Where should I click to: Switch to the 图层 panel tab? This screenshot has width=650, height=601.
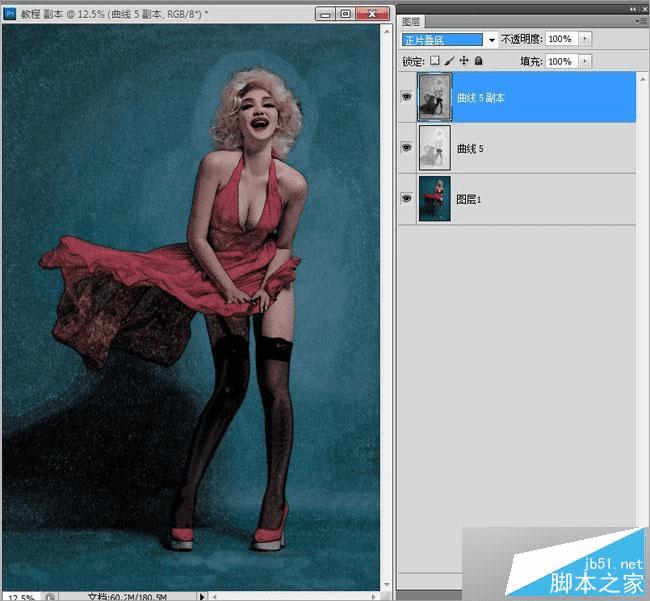pyautogui.click(x=411, y=22)
